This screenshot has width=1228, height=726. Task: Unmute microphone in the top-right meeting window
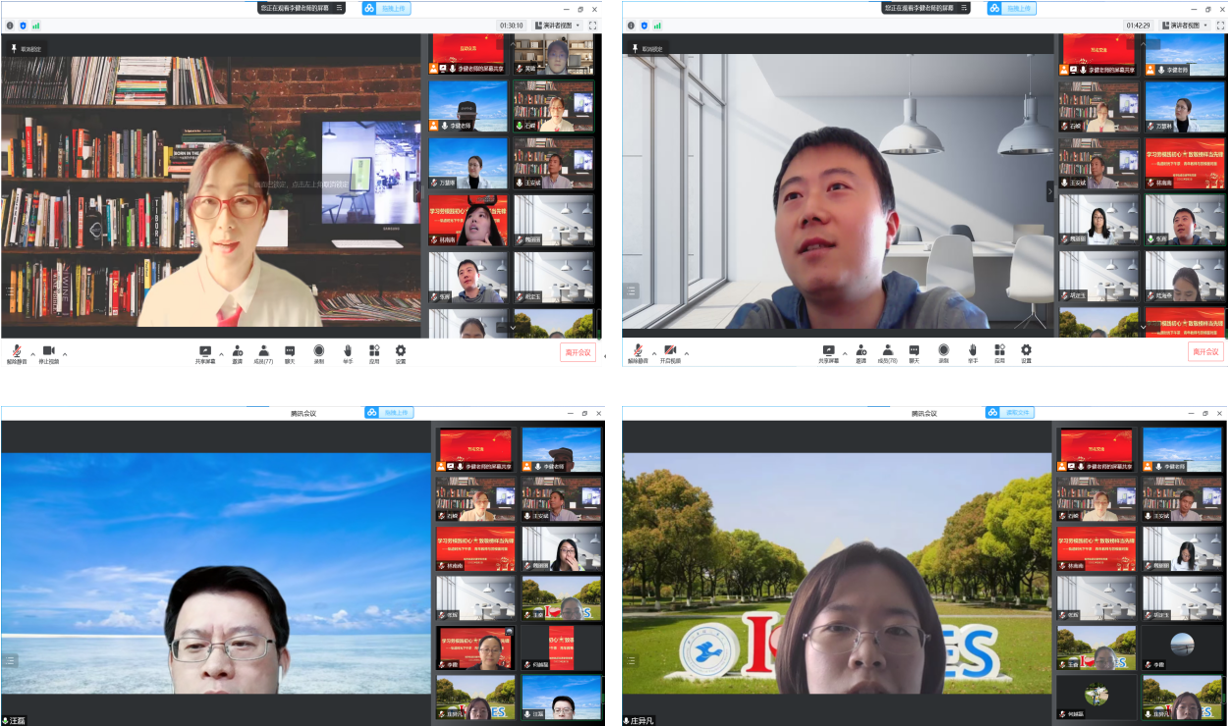point(639,351)
